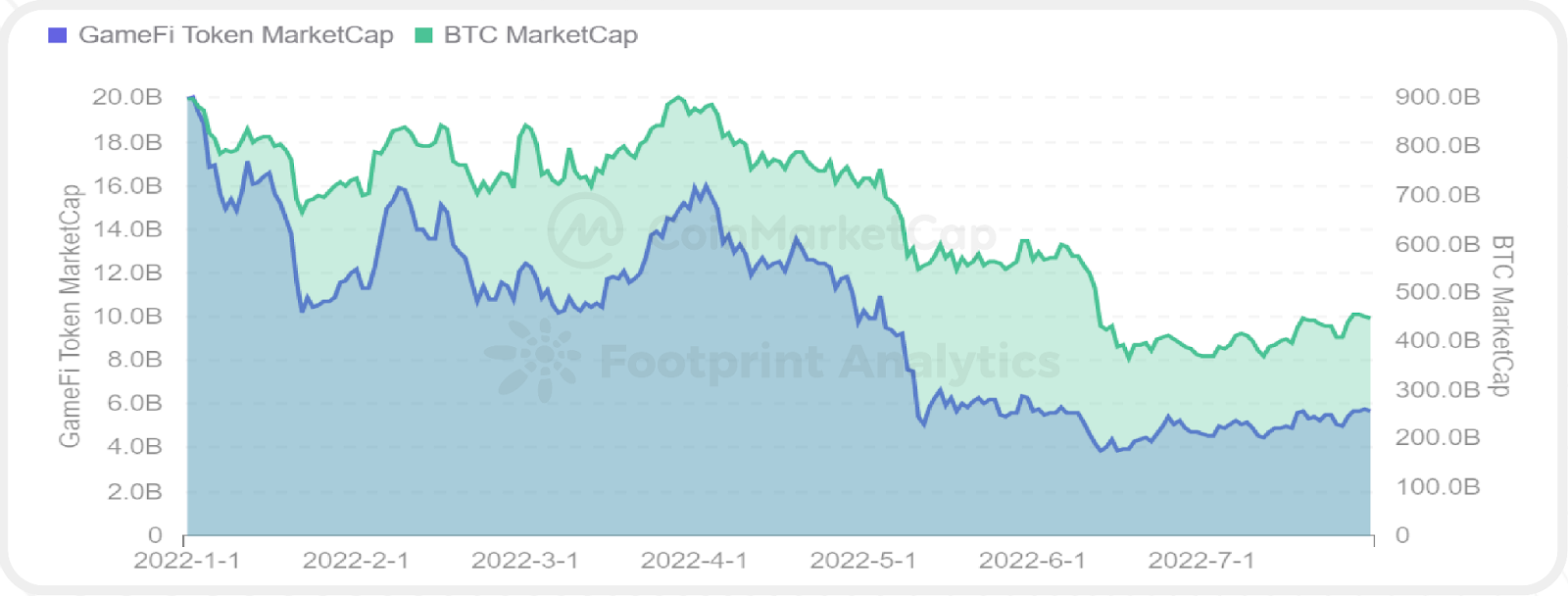Toggle the GameFi Token MarketCap legend entry
The height and width of the screenshot is (596, 1568).
[x=235, y=35]
